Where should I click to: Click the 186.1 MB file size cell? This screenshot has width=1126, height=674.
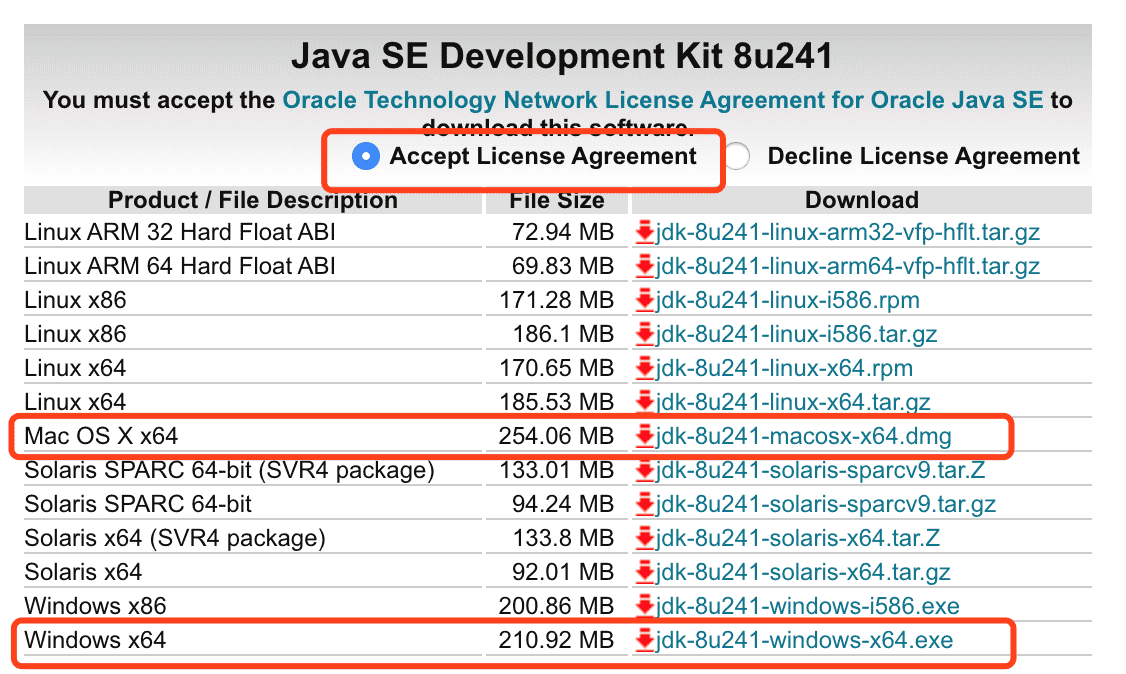coord(557,334)
